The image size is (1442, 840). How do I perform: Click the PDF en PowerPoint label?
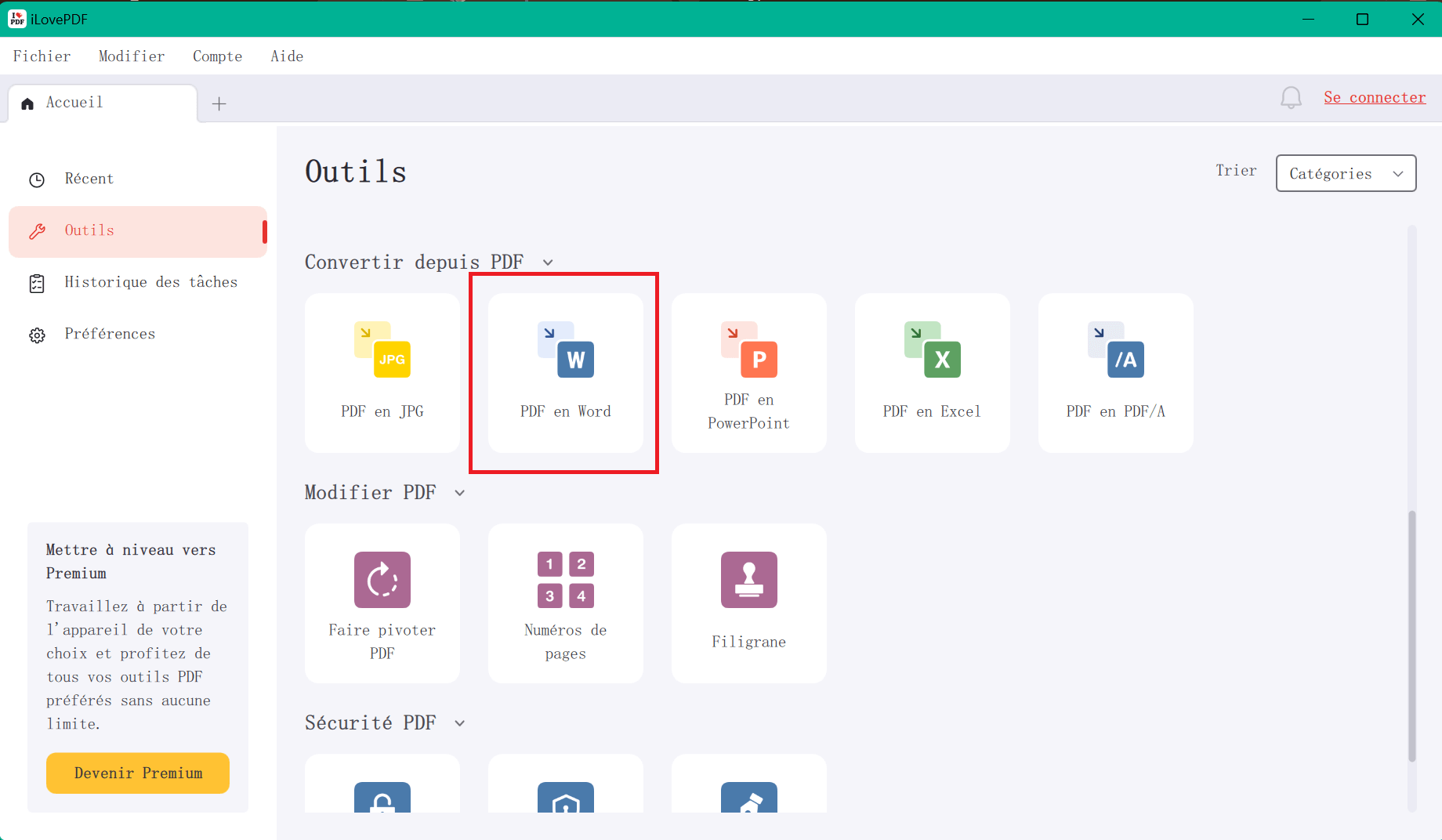[749, 411]
